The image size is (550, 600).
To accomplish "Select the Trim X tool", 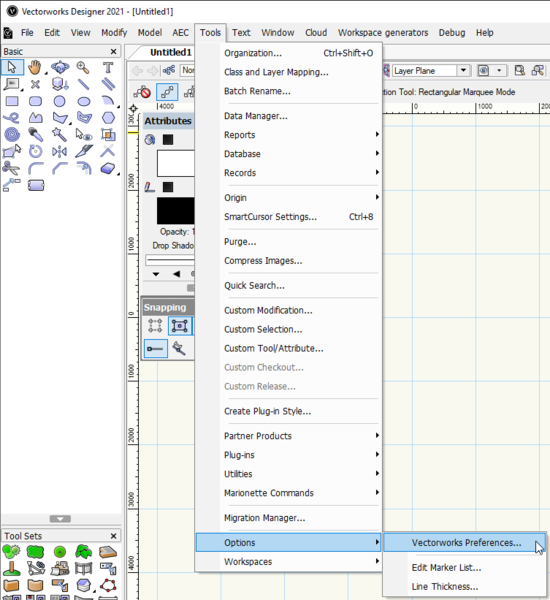I will pos(108,152).
